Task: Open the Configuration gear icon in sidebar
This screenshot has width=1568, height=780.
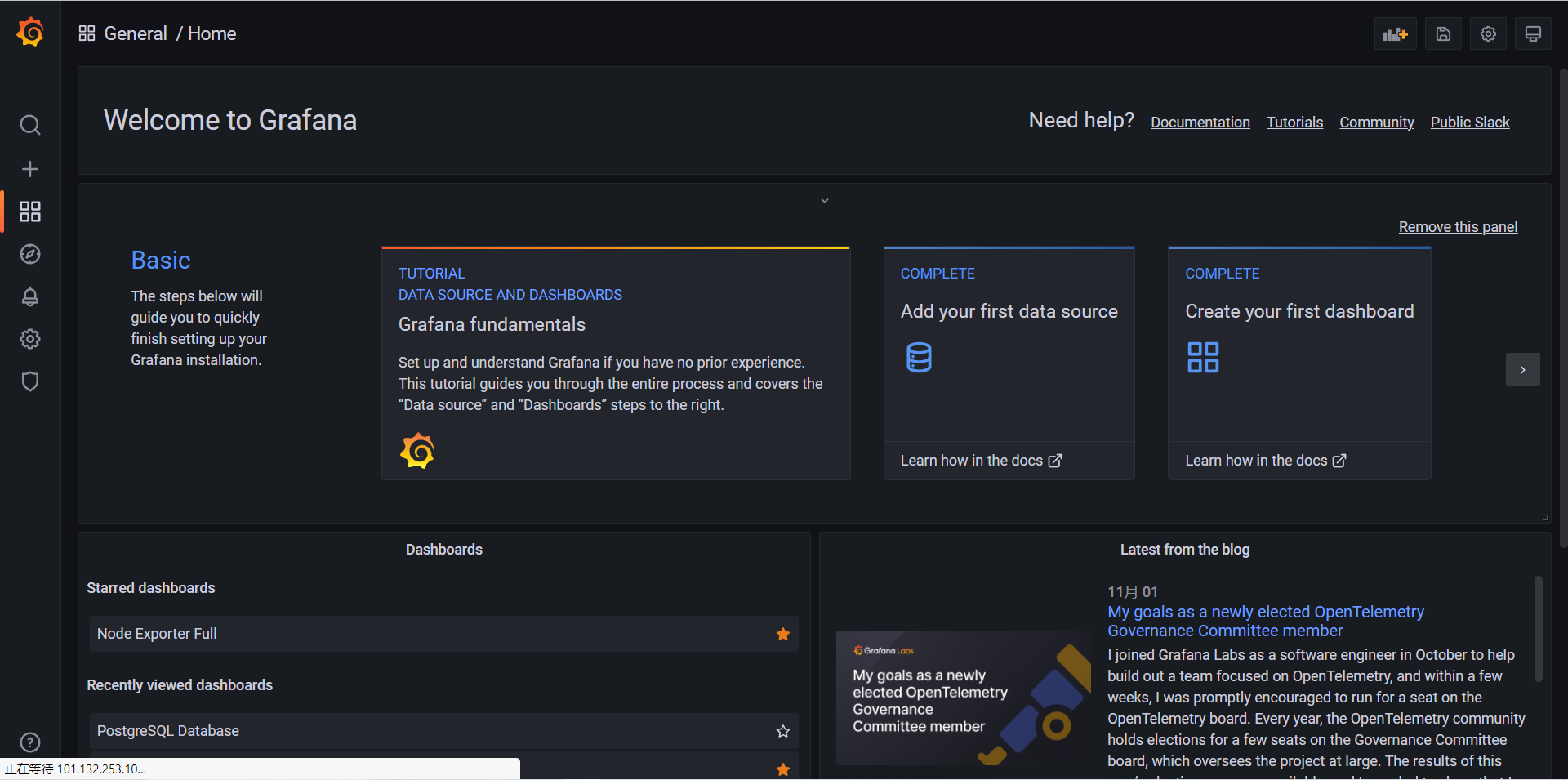Action: coord(30,339)
